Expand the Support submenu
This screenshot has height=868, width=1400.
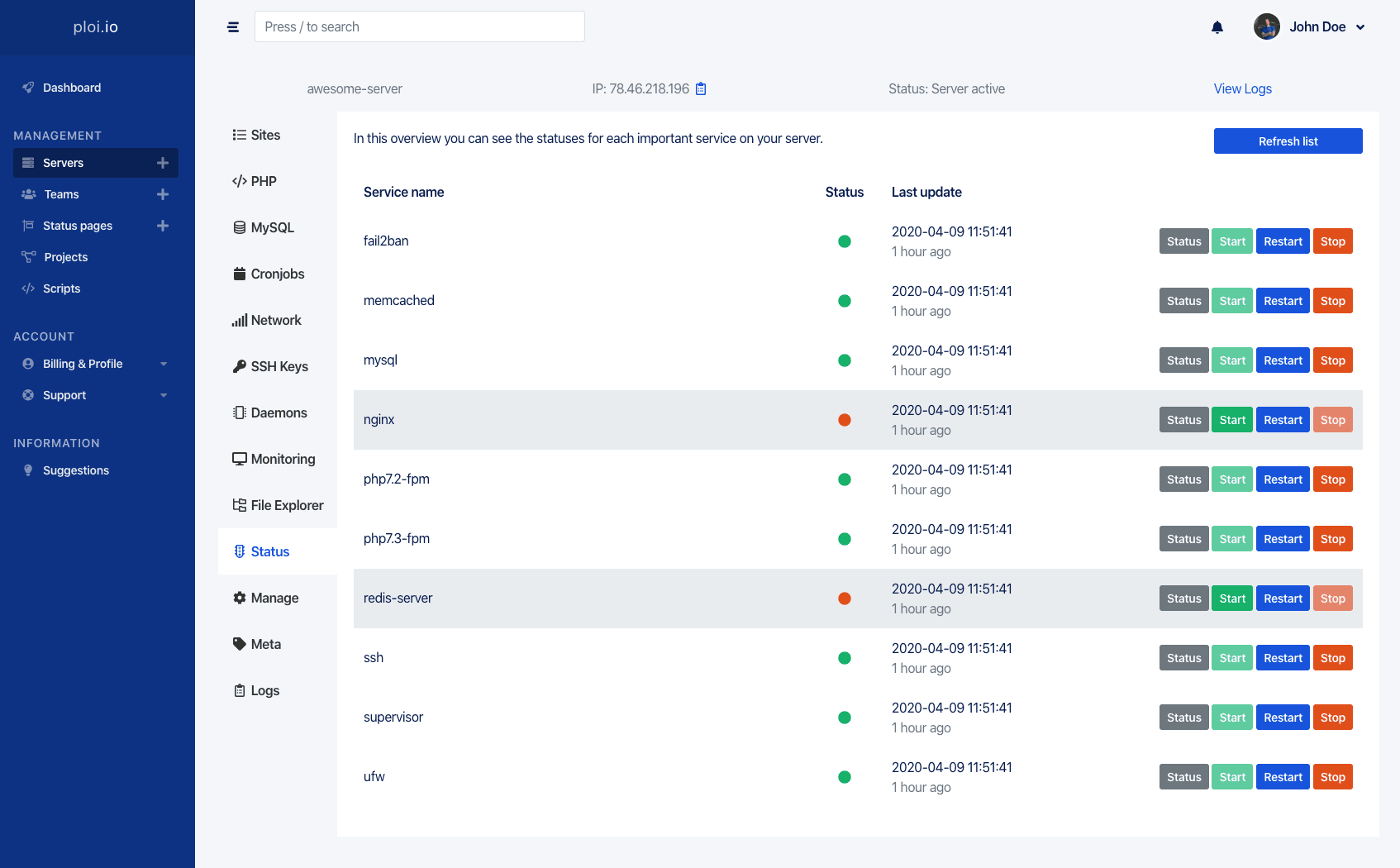click(x=164, y=395)
